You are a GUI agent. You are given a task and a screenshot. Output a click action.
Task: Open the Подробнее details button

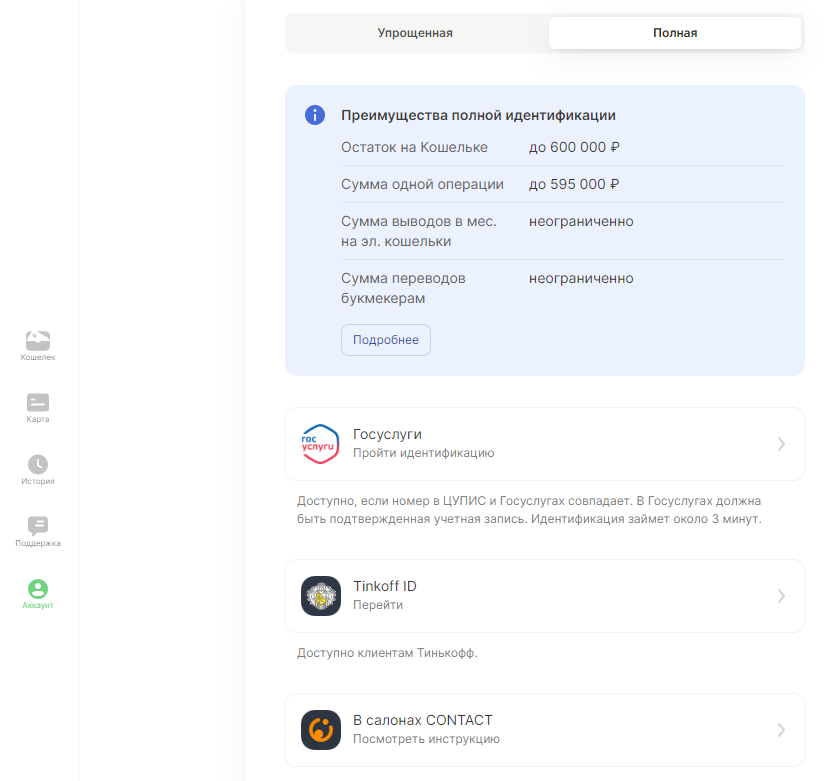point(386,340)
